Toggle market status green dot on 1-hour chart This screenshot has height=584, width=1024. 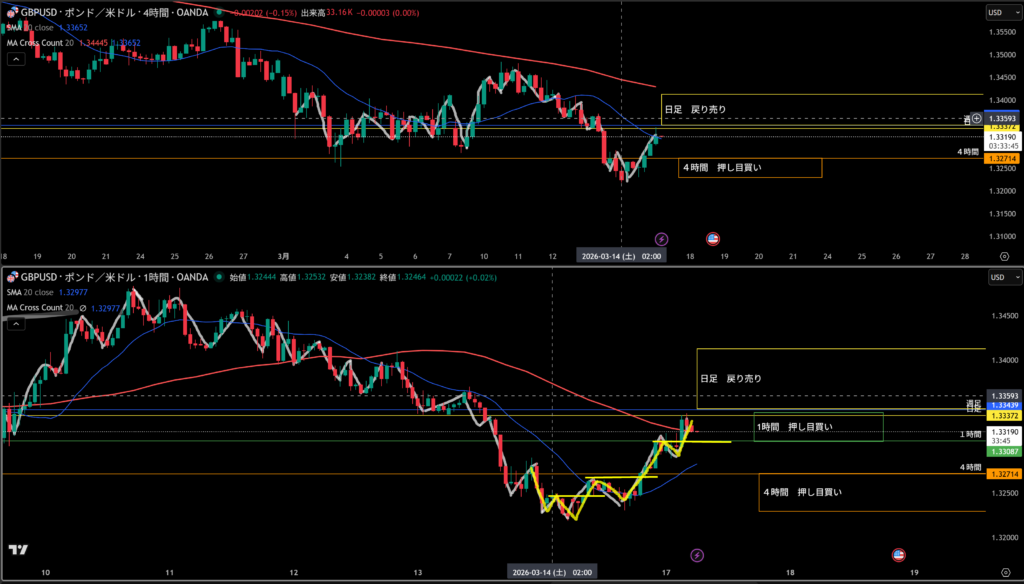(x=217, y=277)
